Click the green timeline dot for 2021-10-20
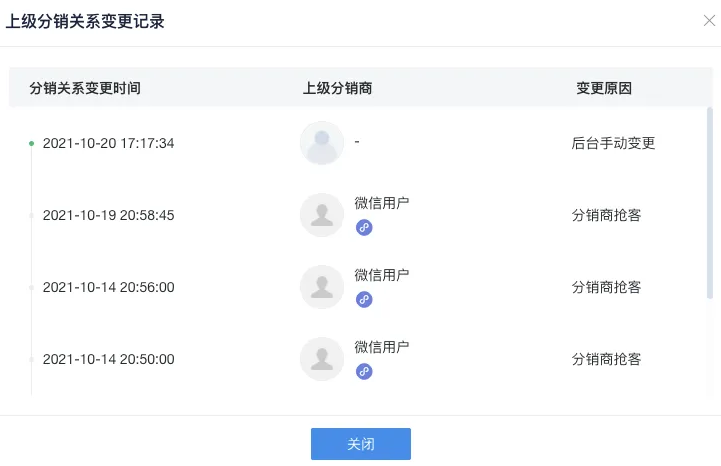721x466 pixels. (31, 144)
